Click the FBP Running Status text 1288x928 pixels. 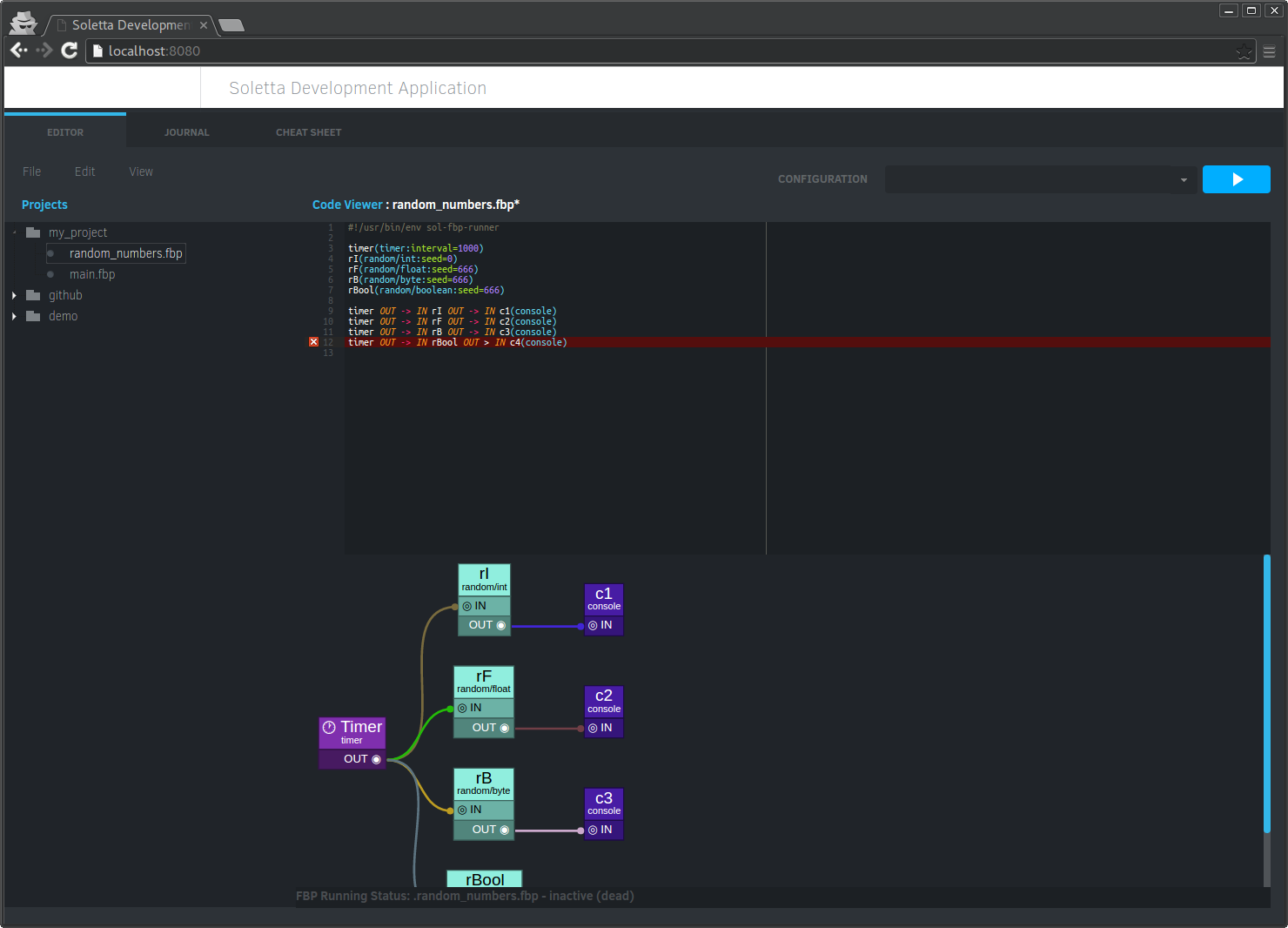click(465, 896)
